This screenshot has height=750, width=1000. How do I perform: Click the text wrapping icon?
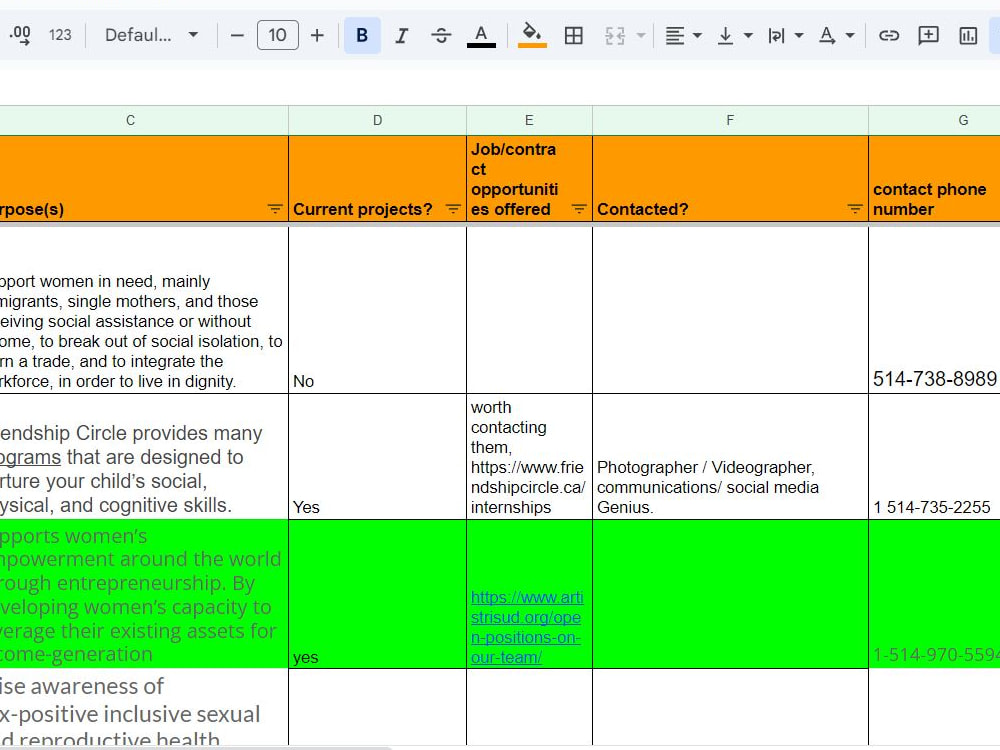point(776,36)
